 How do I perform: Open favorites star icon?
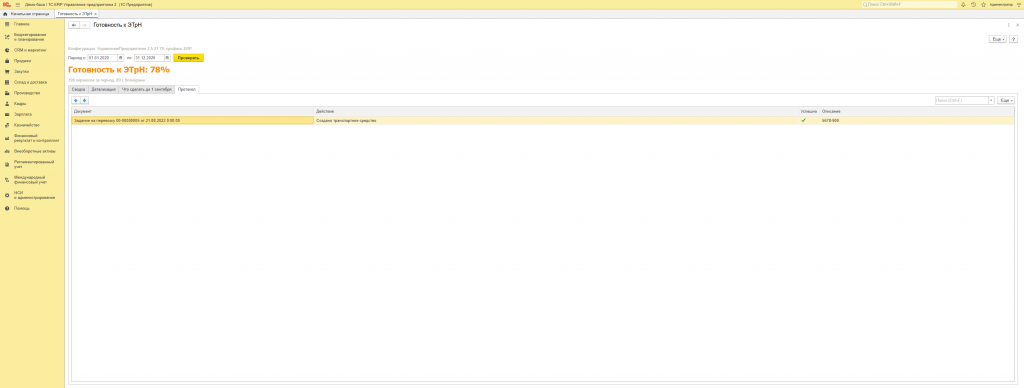point(984,4)
